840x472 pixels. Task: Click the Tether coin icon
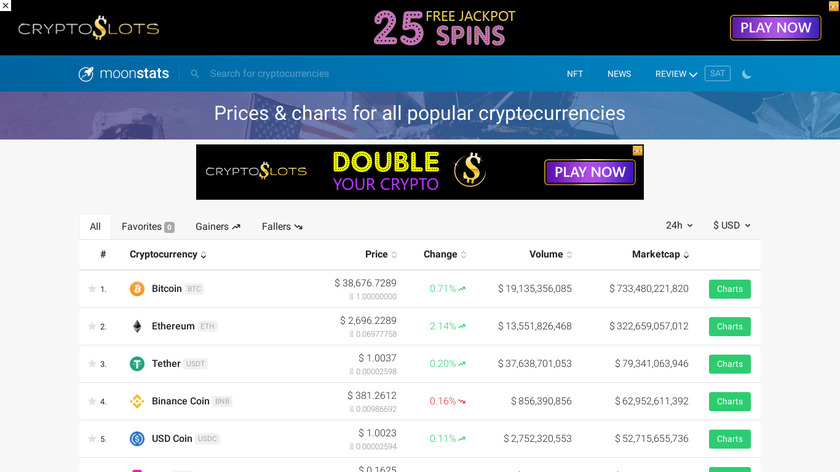pos(137,364)
